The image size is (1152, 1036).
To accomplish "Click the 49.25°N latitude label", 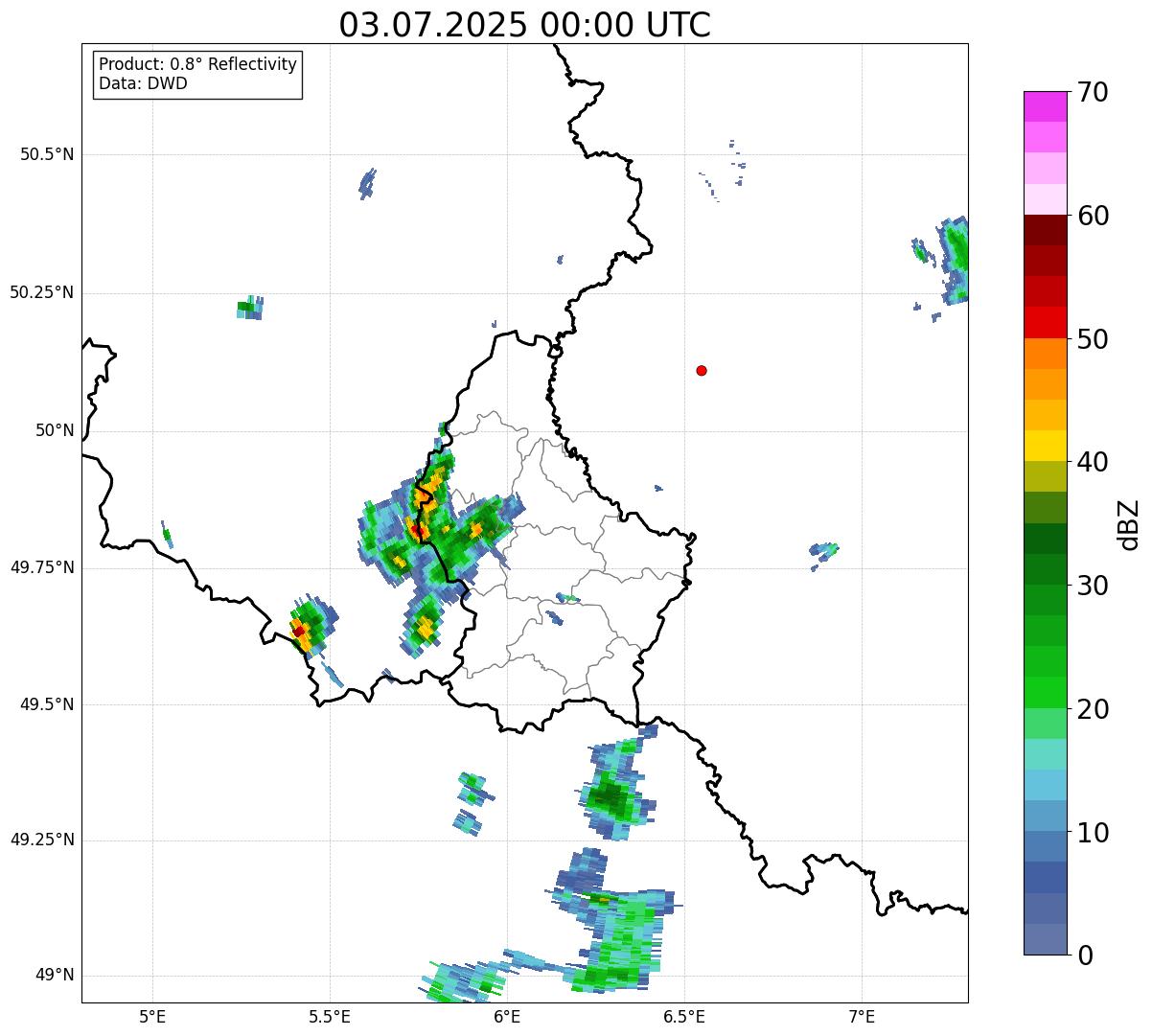I will click(x=42, y=840).
